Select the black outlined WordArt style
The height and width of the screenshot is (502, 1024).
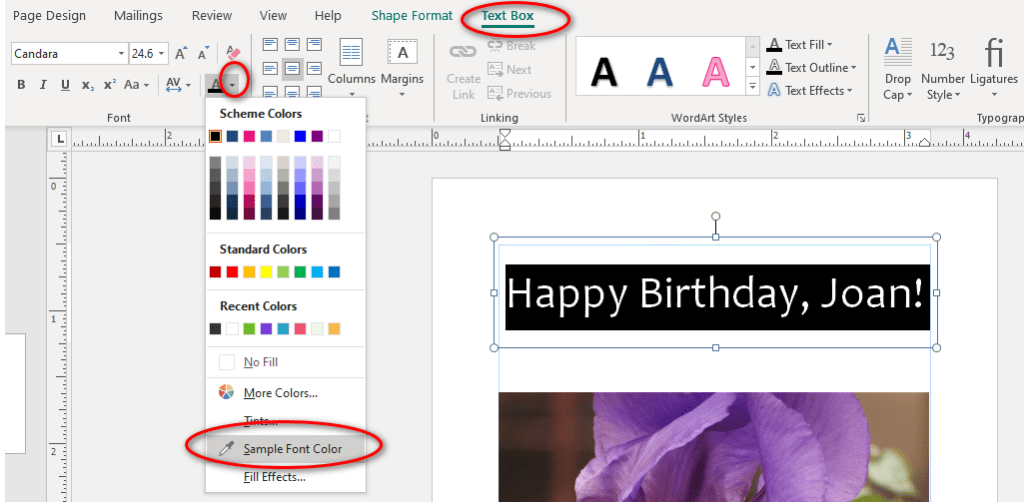click(x=604, y=71)
